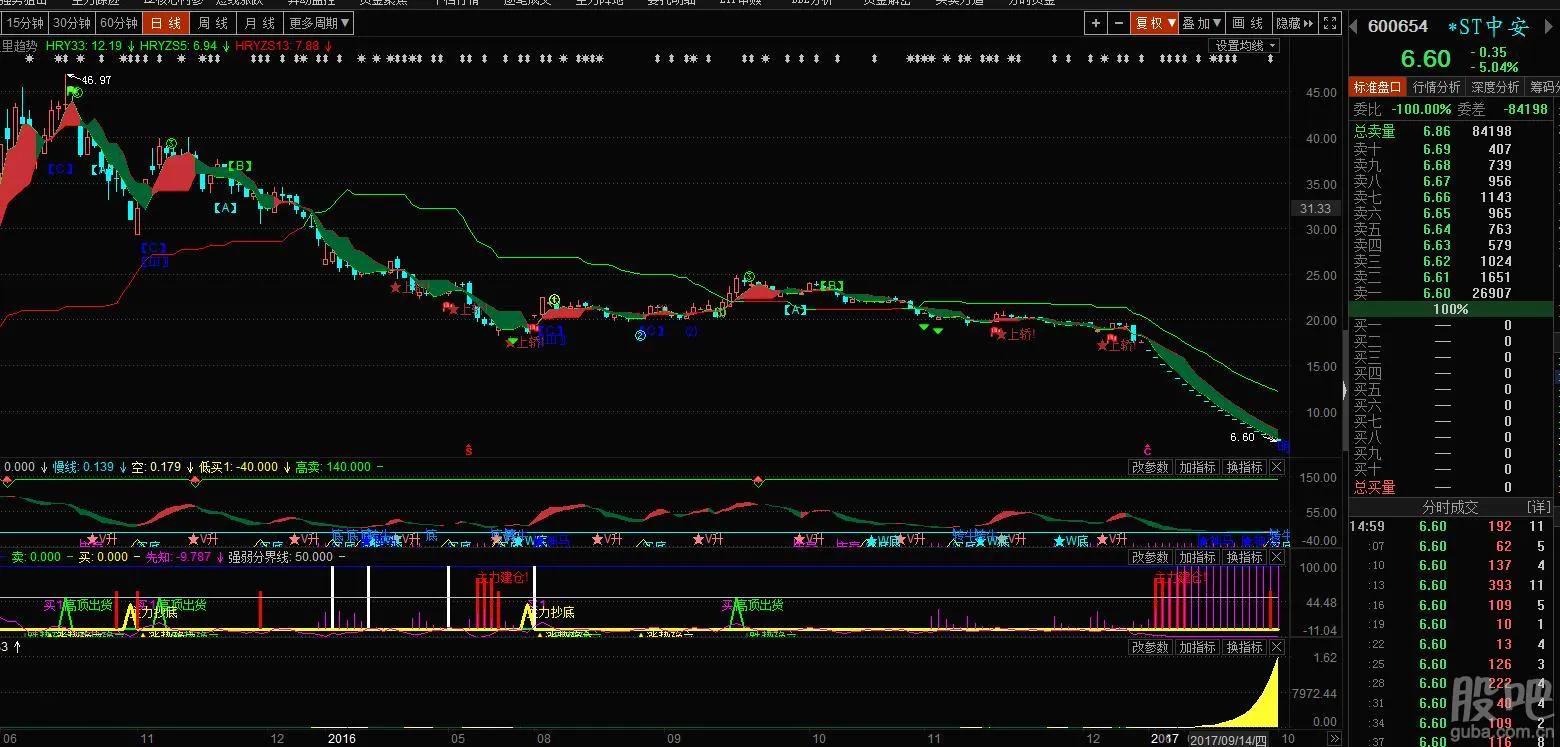Close the first indicator sub-panel
1560x747 pixels.
(1277, 467)
